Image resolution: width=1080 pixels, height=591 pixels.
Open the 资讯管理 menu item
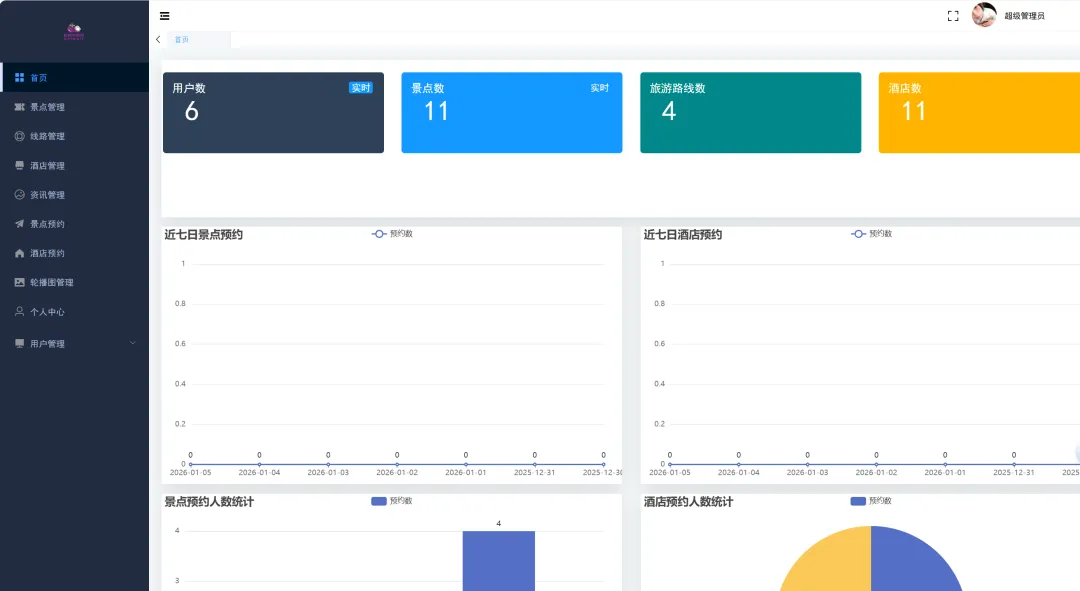click(x=74, y=195)
